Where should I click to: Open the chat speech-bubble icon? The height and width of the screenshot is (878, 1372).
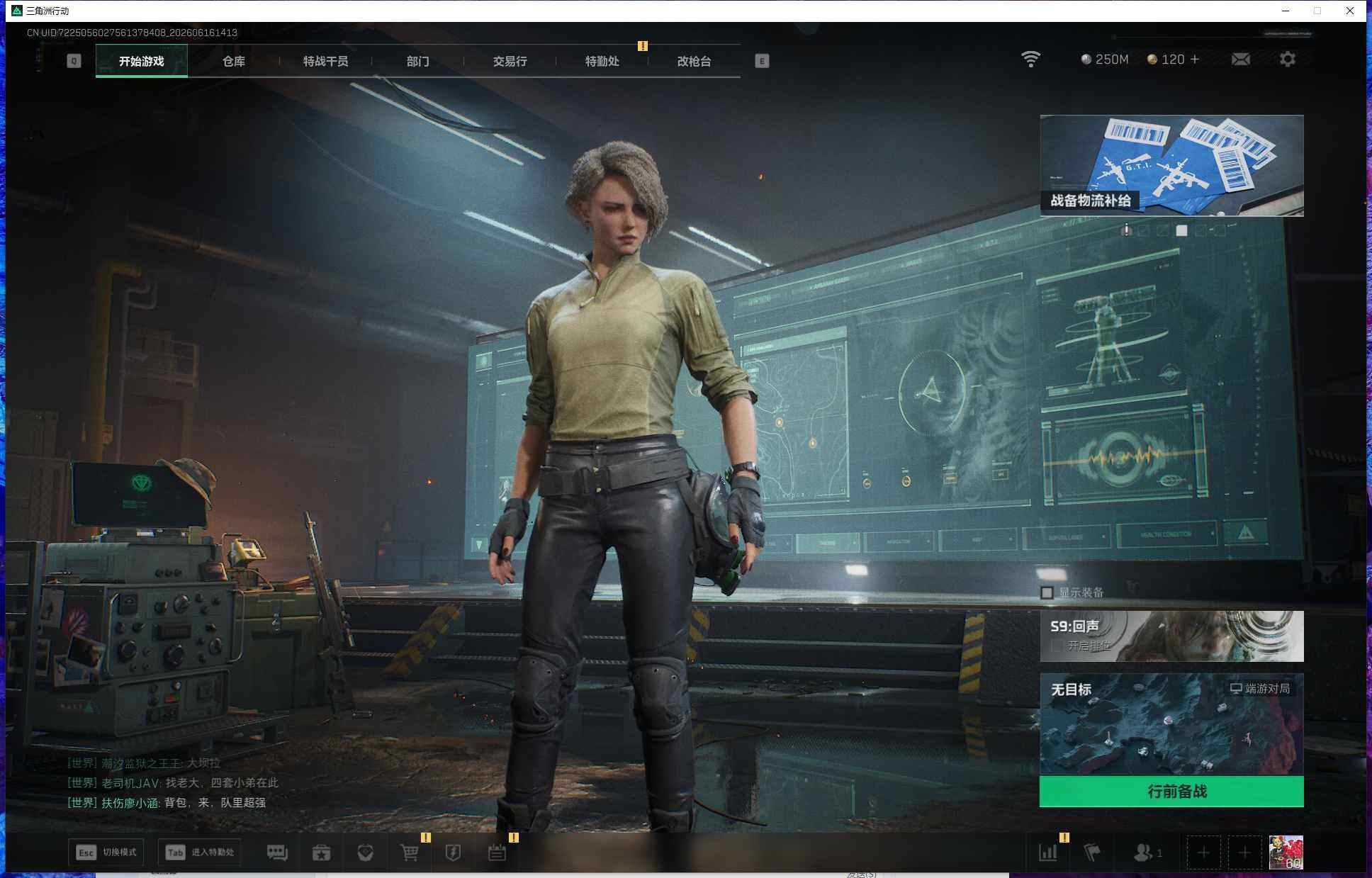[x=277, y=852]
